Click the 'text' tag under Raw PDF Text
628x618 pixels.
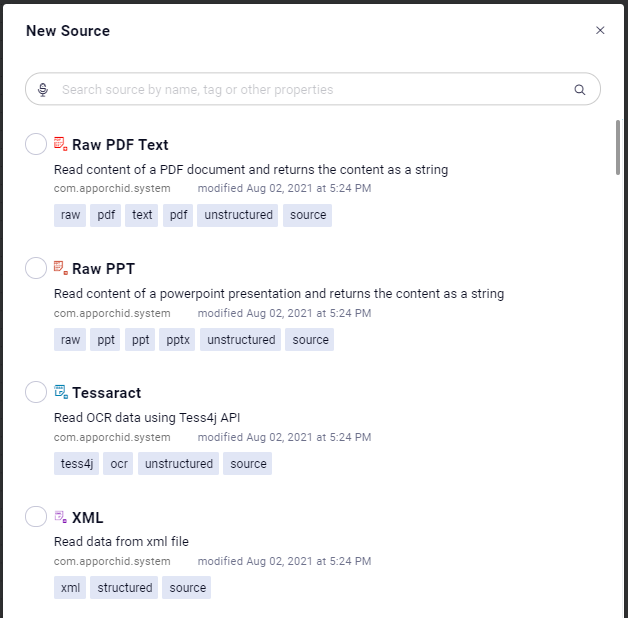click(142, 215)
